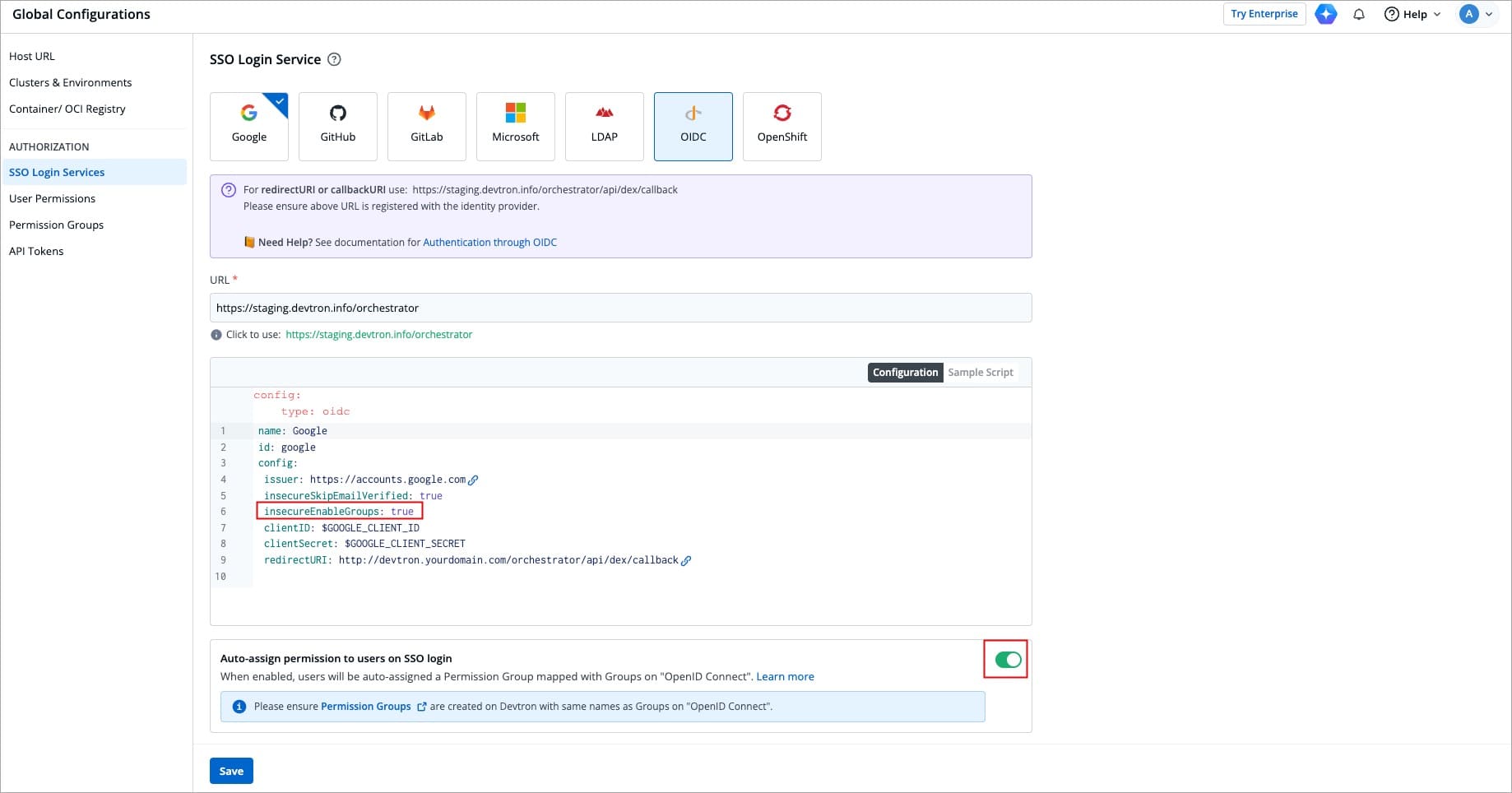Click the notification bell icon
1512x793 pixels.
point(1359,14)
